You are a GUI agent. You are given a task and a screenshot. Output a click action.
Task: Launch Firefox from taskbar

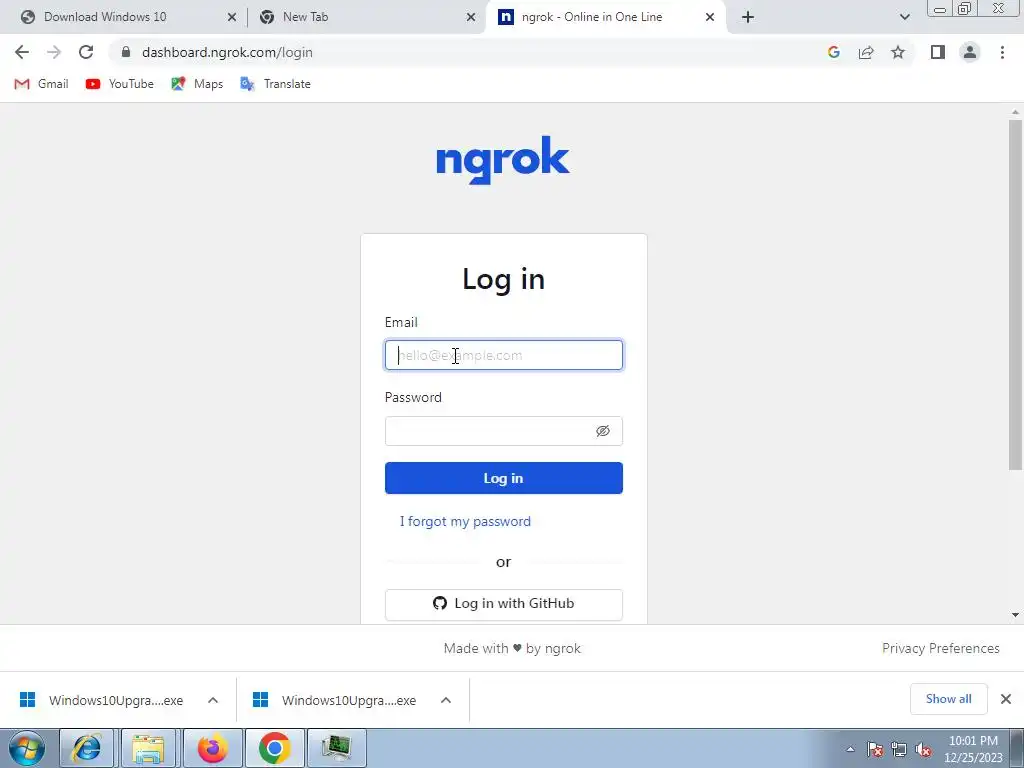(212, 748)
